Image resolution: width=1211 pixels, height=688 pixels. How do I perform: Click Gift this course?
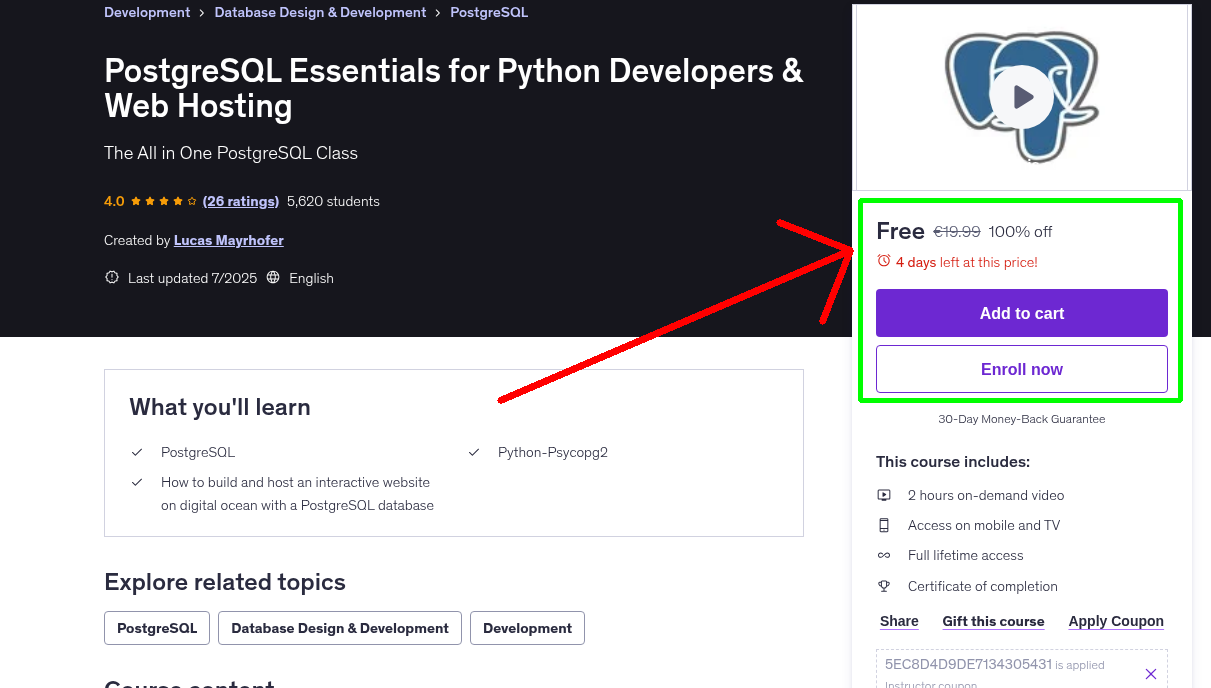click(x=993, y=621)
